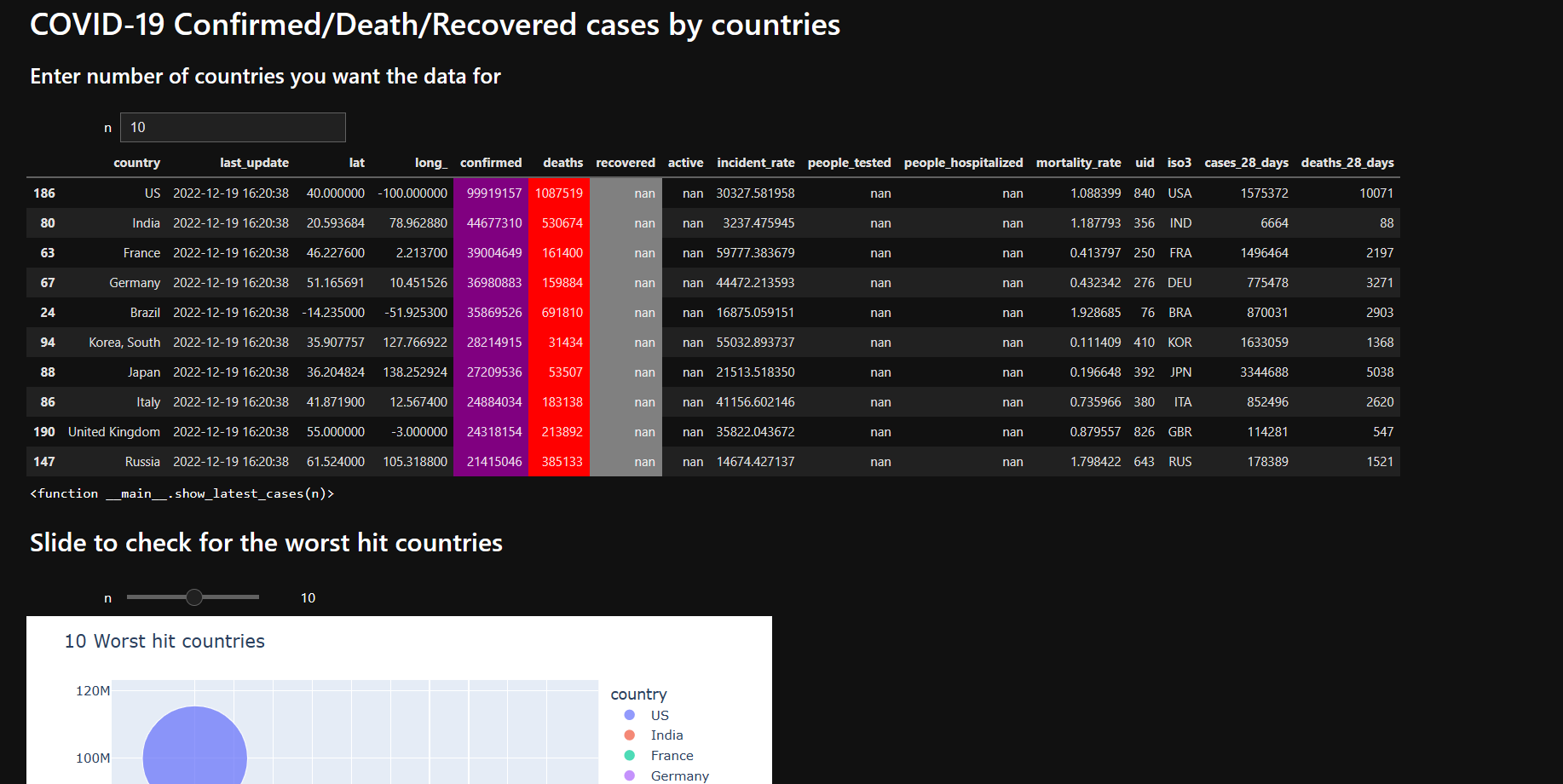Click the 'Slide to check for the worst hit countries' heading

pyautogui.click(x=266, y=543)
